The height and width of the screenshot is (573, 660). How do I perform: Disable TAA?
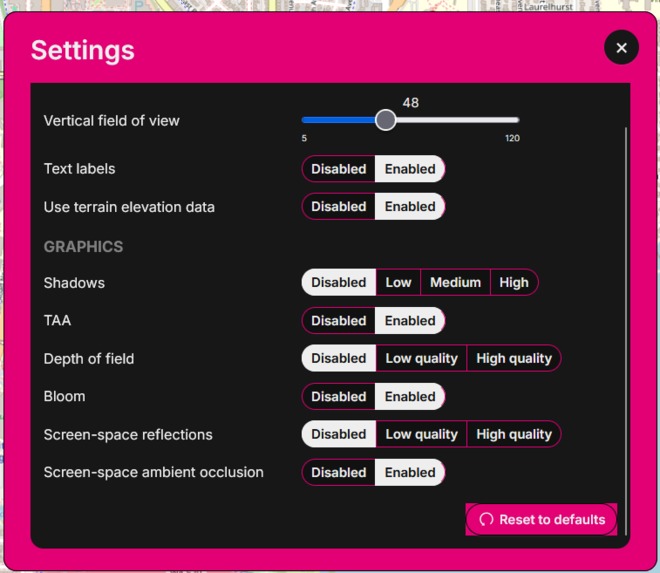point(338,320)
